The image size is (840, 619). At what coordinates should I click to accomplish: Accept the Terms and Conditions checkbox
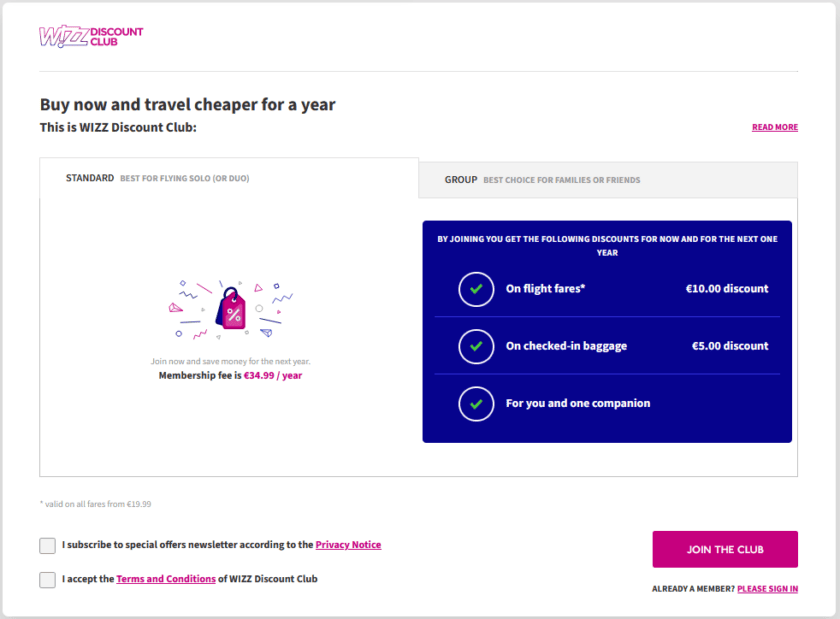pos(48,579)
